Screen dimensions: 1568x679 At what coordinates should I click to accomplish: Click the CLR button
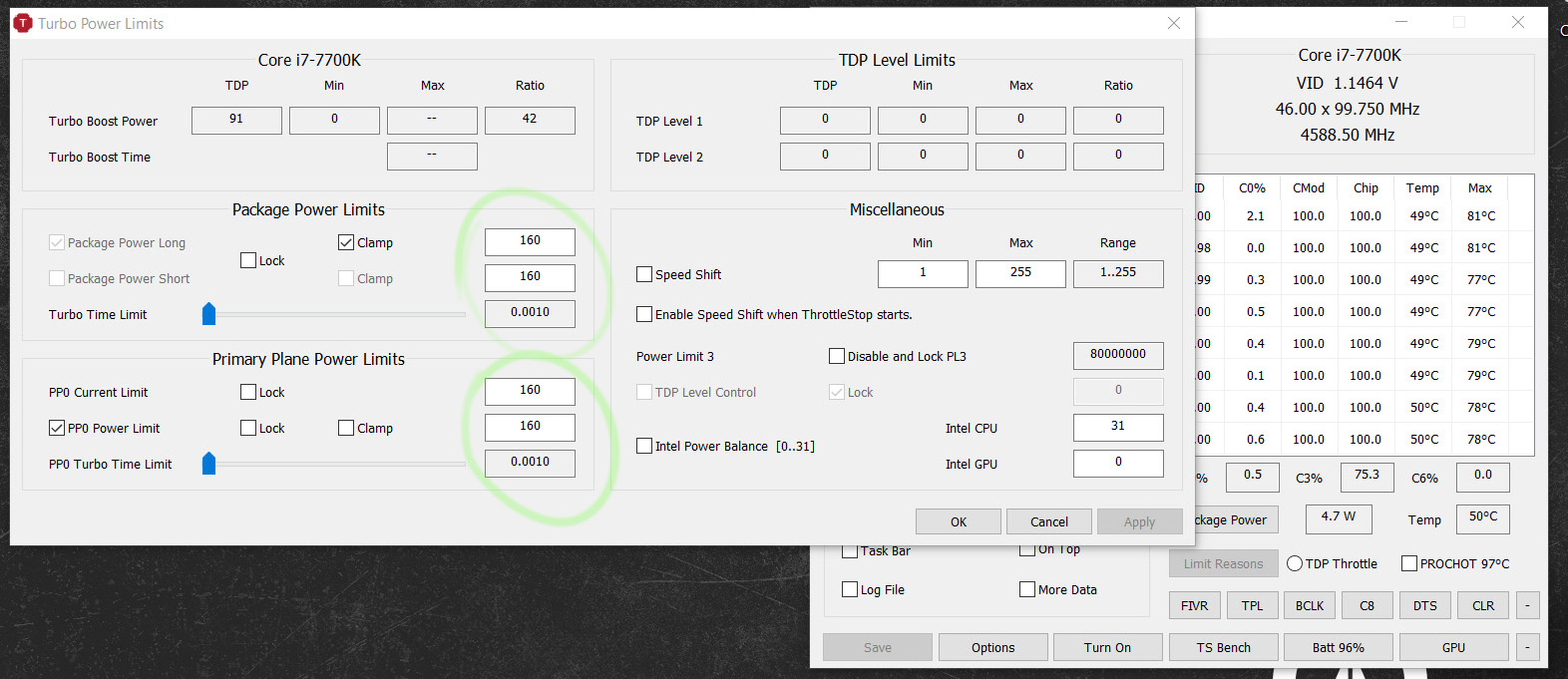point(1483,605)
